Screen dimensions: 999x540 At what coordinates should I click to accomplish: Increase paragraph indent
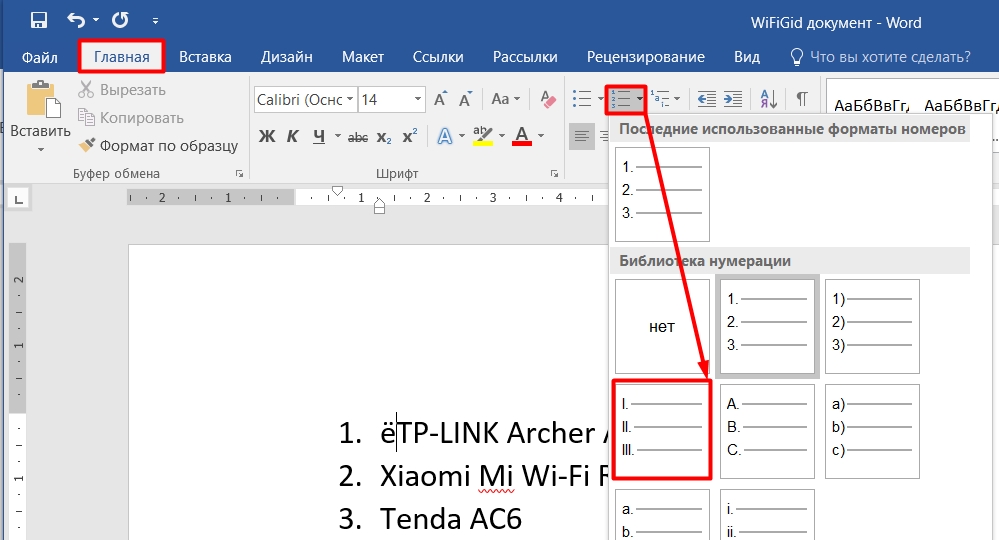pyautogui.click(x=733, y=99)
